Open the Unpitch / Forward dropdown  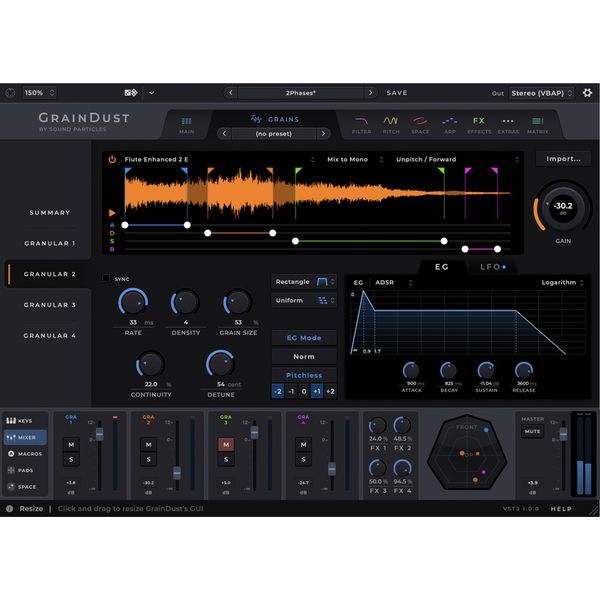(457, 159)
